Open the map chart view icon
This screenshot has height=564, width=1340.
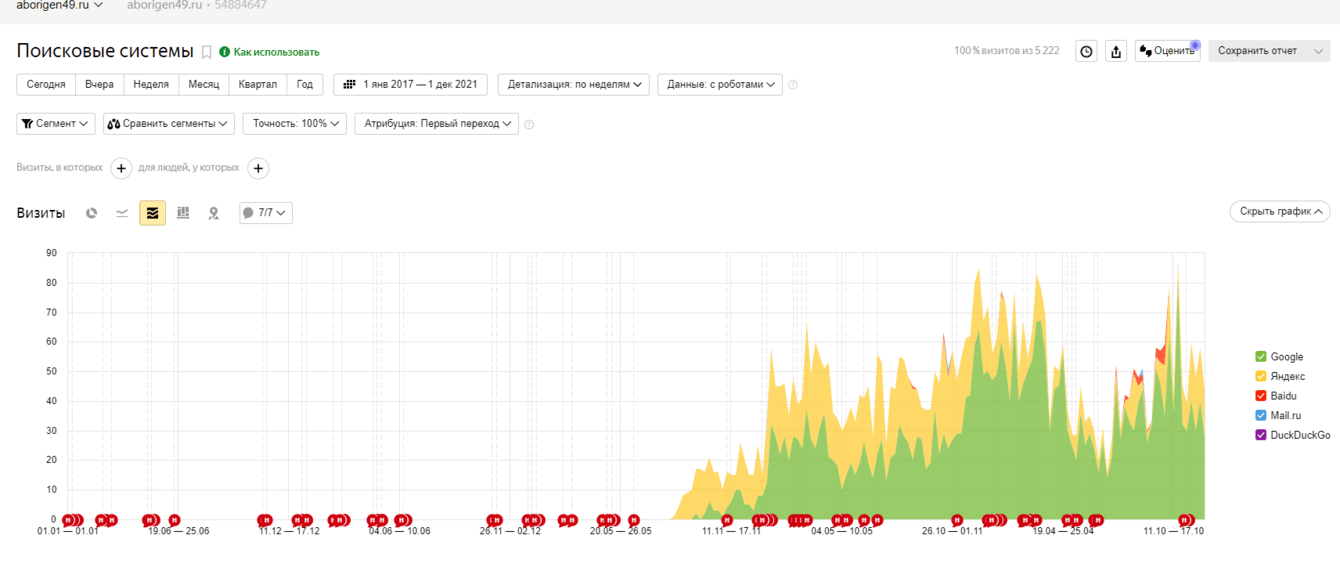click(x=213, y=213)
